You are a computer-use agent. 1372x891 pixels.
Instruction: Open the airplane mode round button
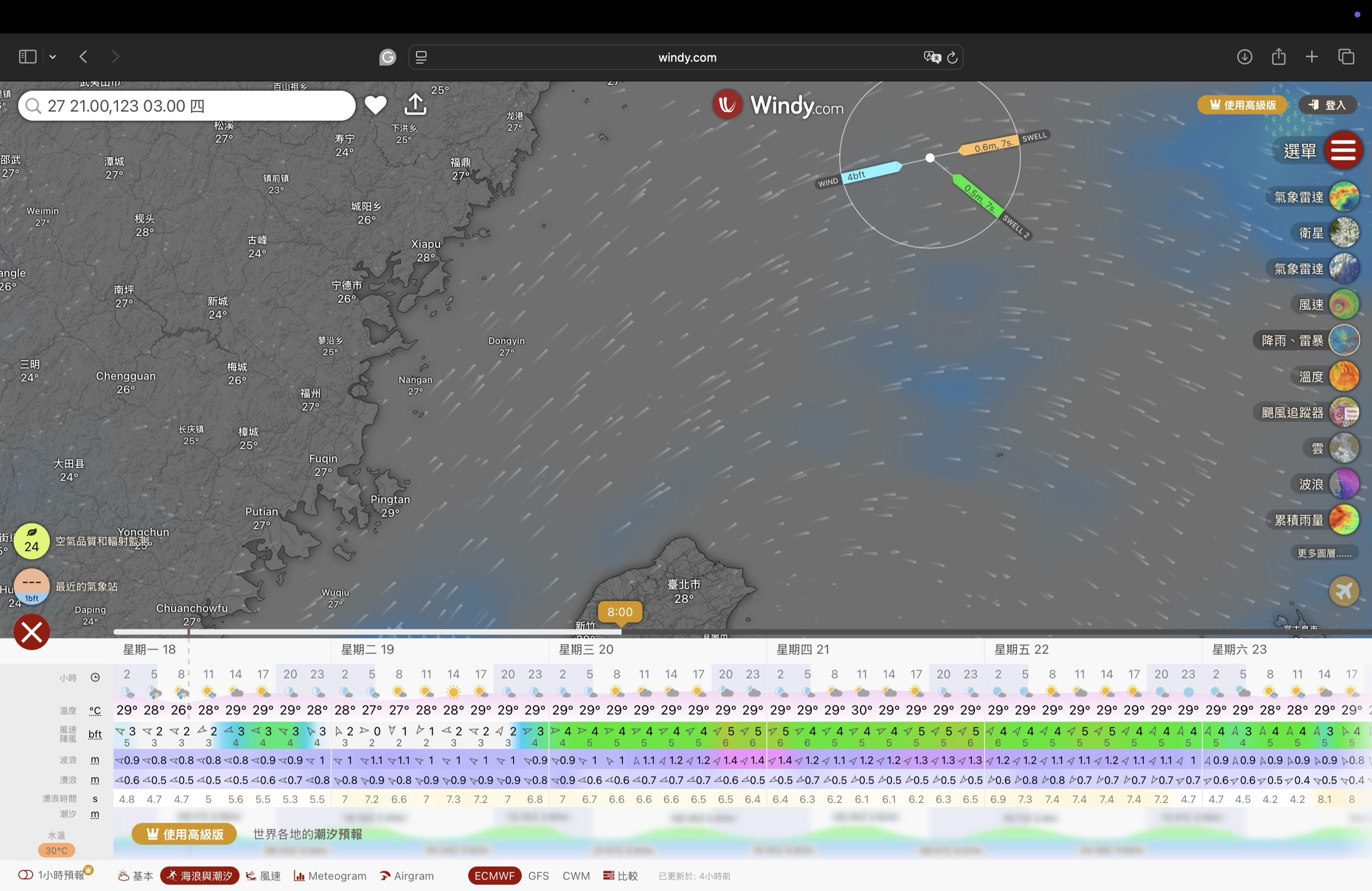[x=1344, y=591]
